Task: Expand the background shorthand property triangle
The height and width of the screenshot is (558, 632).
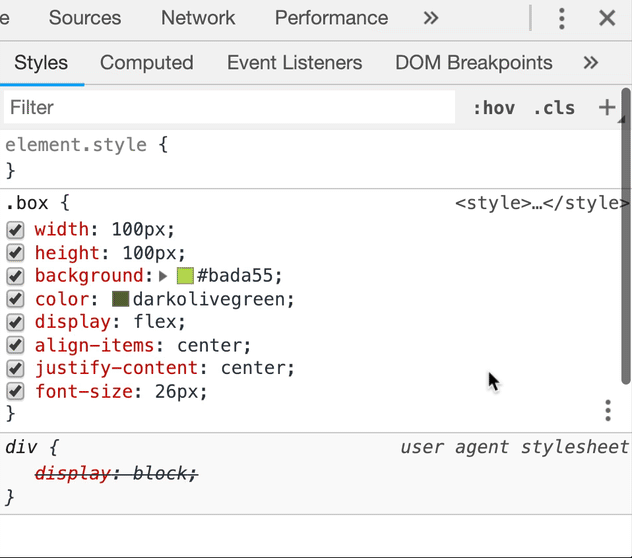Action: tap(164, 276)
